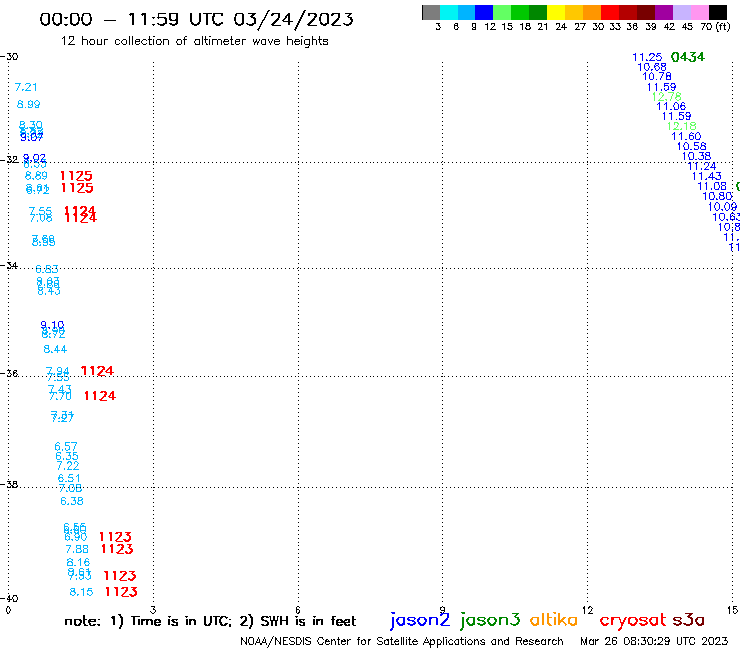740x650 pixels.
Task: Click the wave height value '6.35'
Action: pos(67,456)
